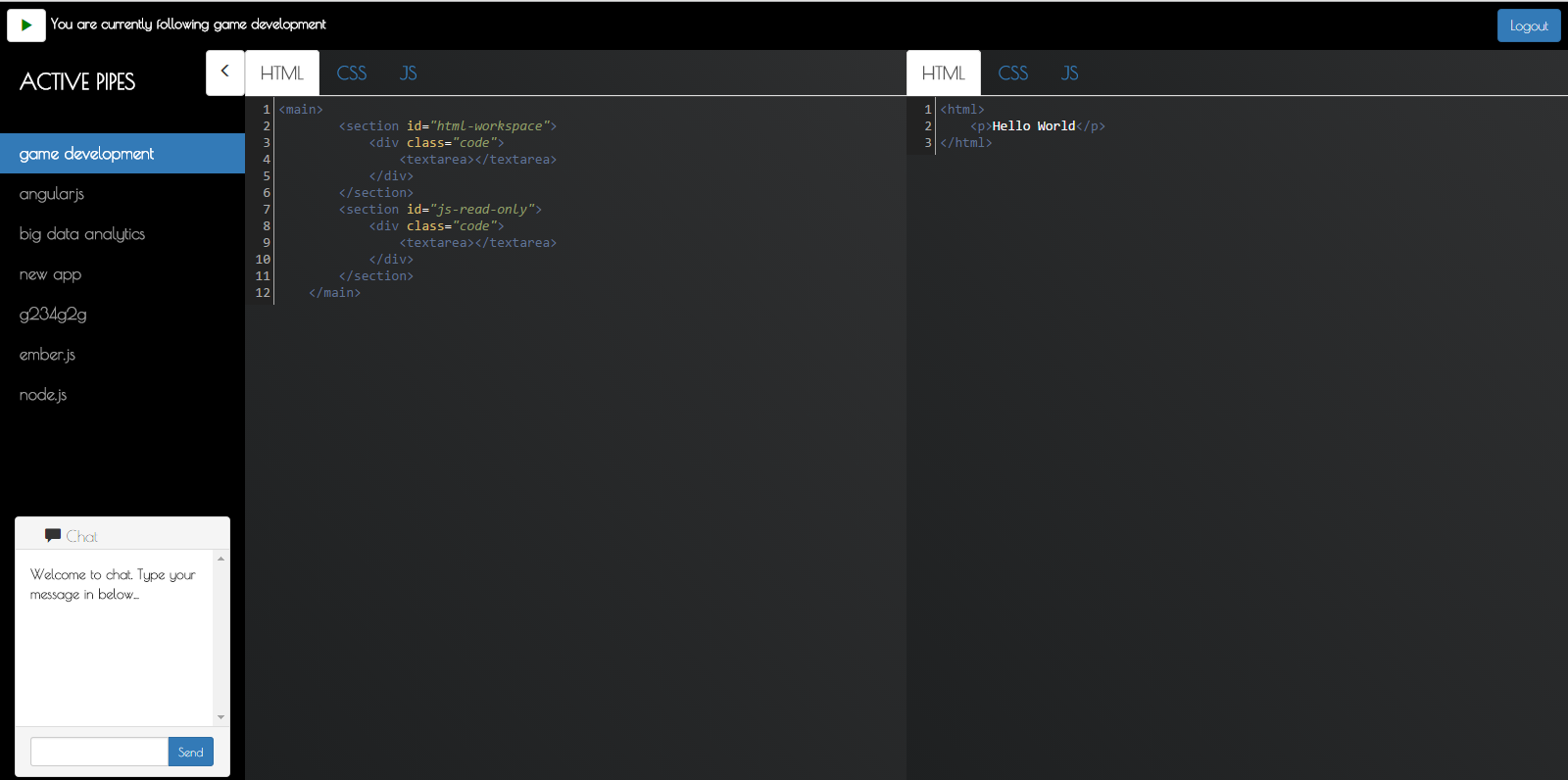Collapse the sidebar with the chevron button
The image size is (1568, 780).
[x=224, y=72]
